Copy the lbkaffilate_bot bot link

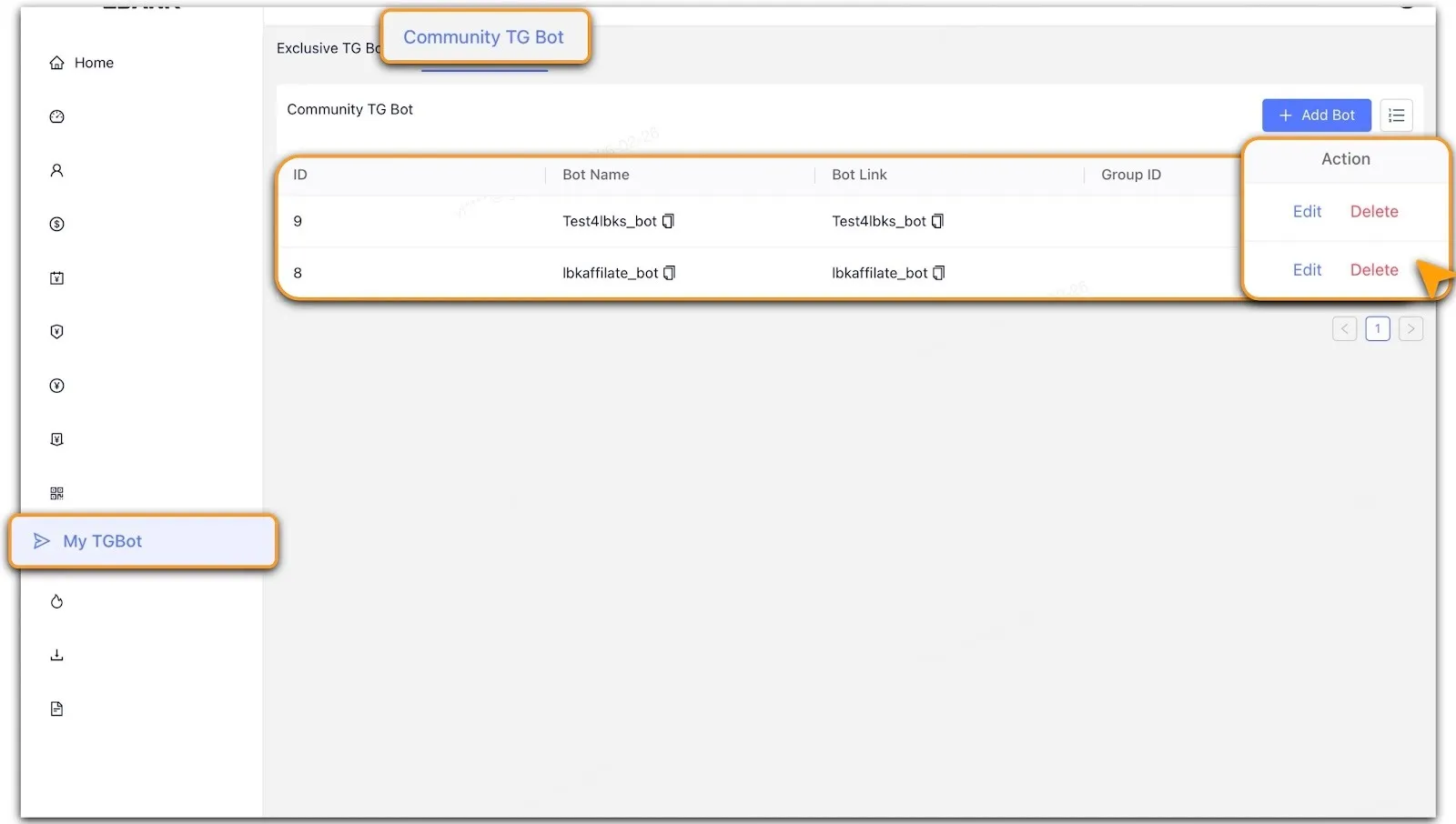[x=939, y=273]
